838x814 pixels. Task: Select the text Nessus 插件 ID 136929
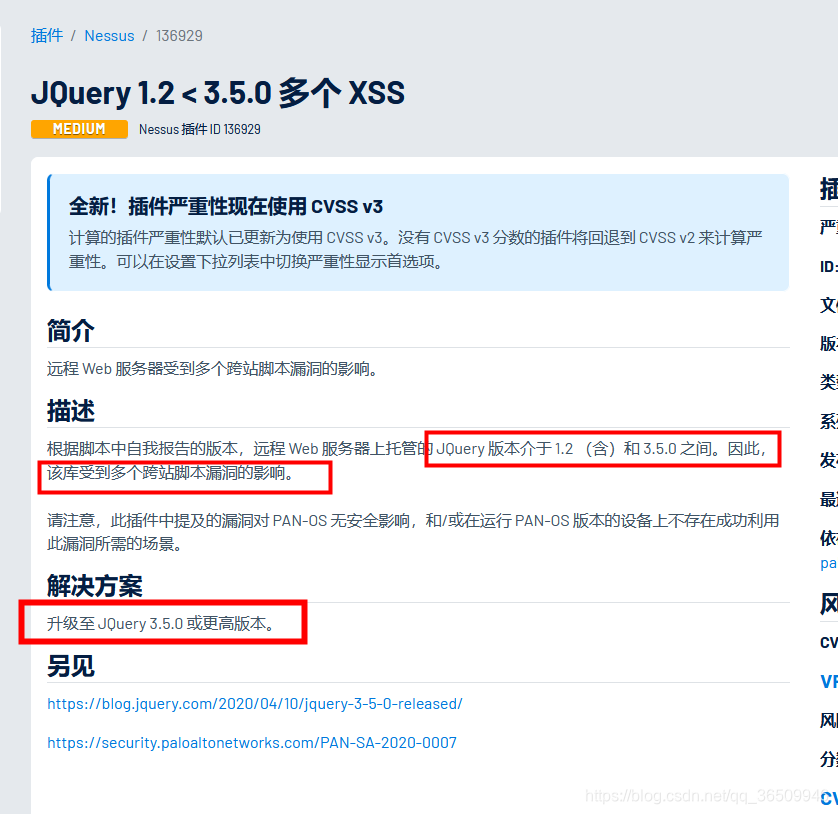point(200,129)
